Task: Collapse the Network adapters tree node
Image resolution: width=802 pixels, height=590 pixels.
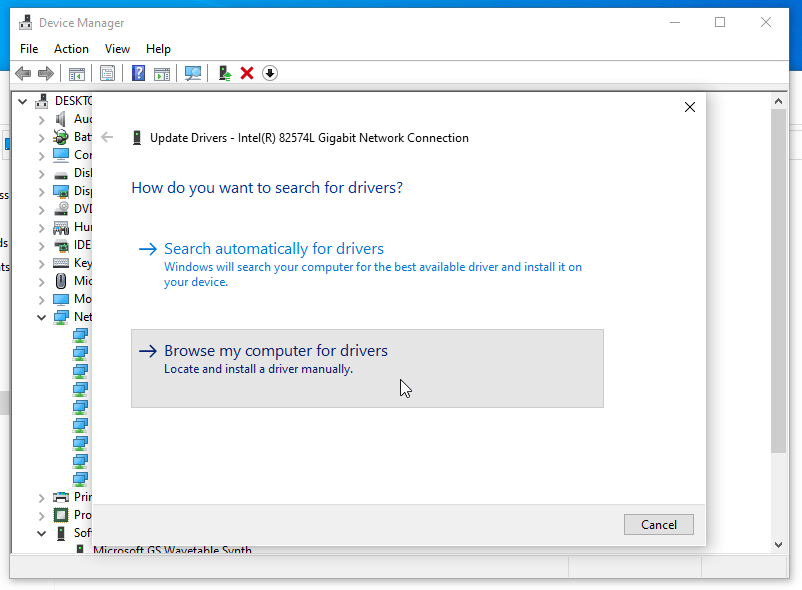Action: pos(41,317)
